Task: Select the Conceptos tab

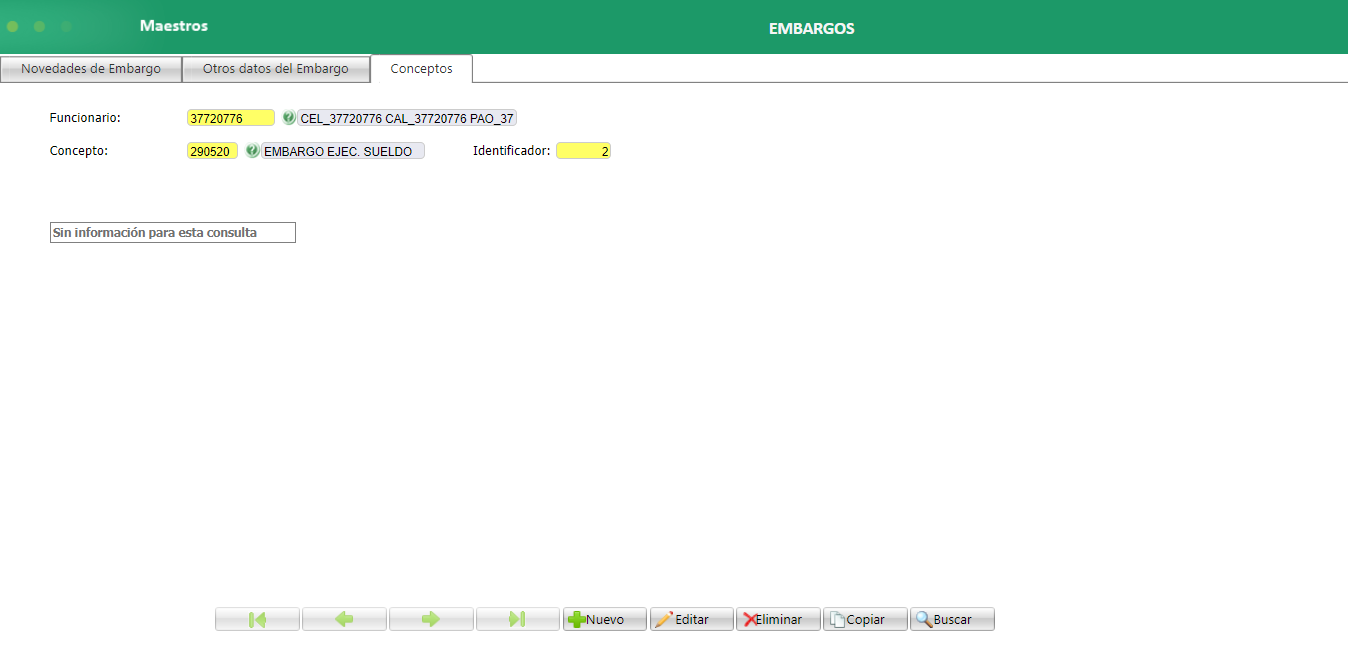Action: click(x=421, y=69)
